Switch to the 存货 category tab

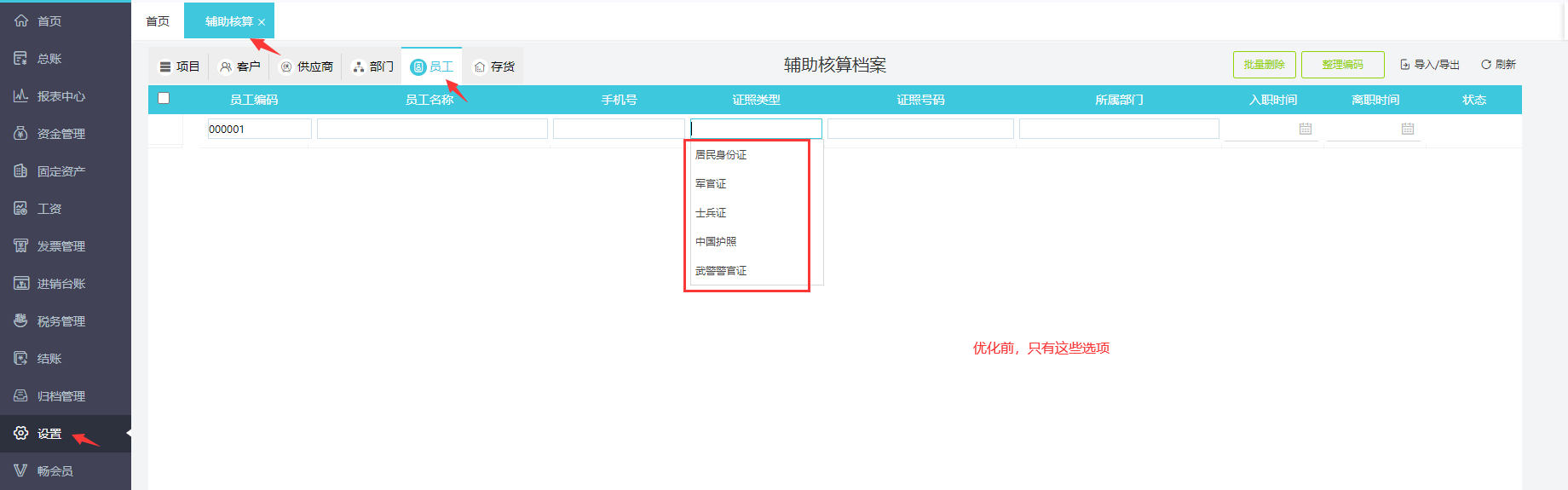click(494, 66)
